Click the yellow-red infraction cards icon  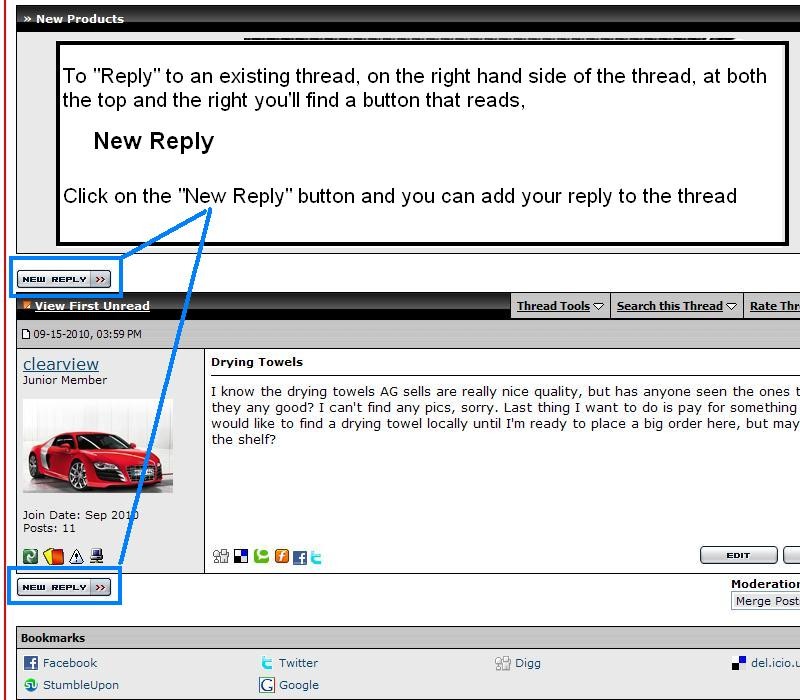click(54, 556)
